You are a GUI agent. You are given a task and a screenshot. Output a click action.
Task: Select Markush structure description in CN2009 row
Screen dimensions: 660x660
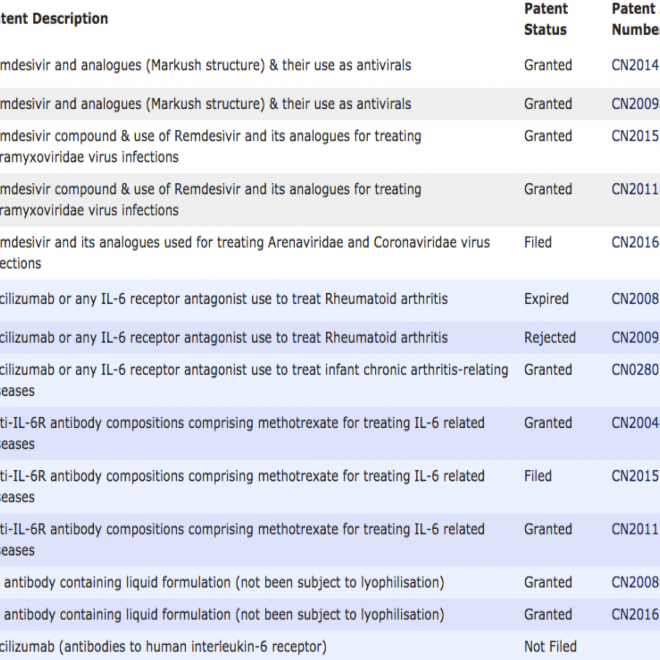click(x=206, y=104)
